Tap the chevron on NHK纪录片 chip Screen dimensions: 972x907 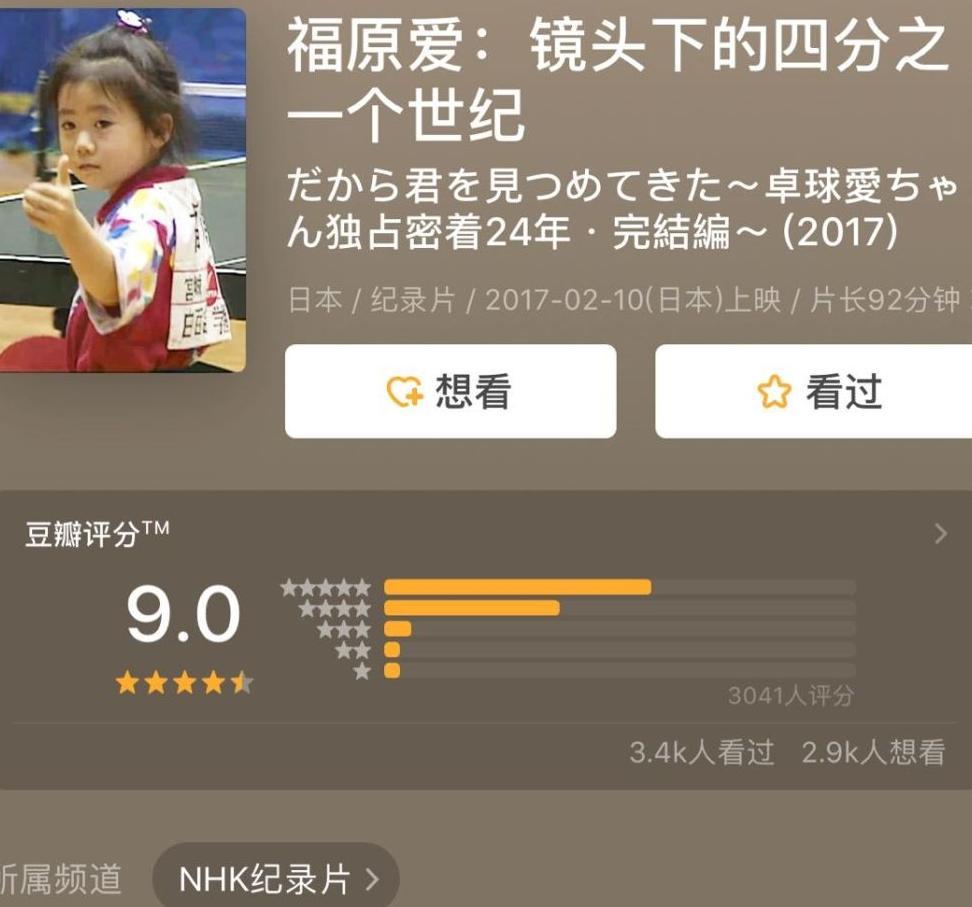coord(372,879)
